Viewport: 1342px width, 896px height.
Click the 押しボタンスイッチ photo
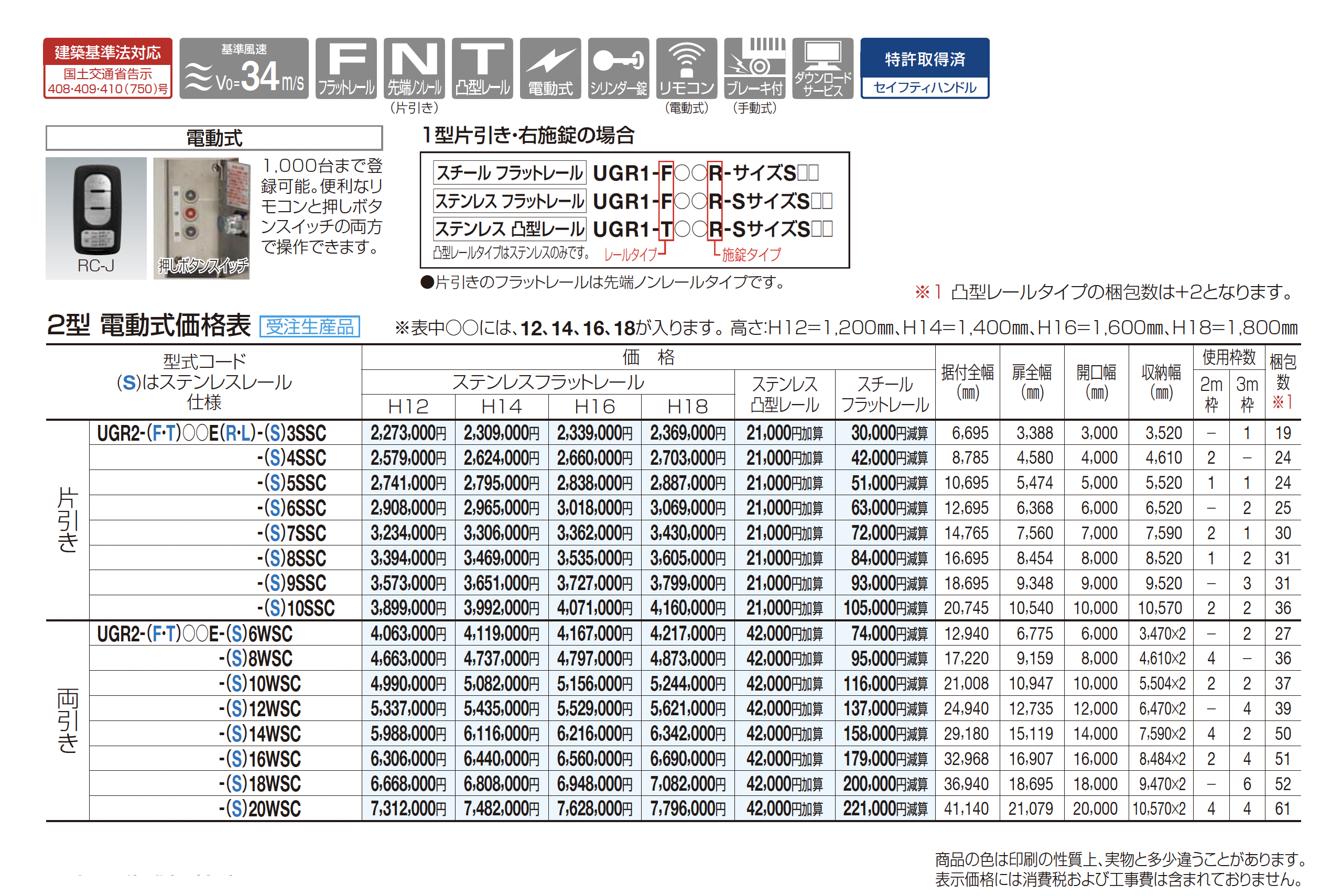coord(201,218)
